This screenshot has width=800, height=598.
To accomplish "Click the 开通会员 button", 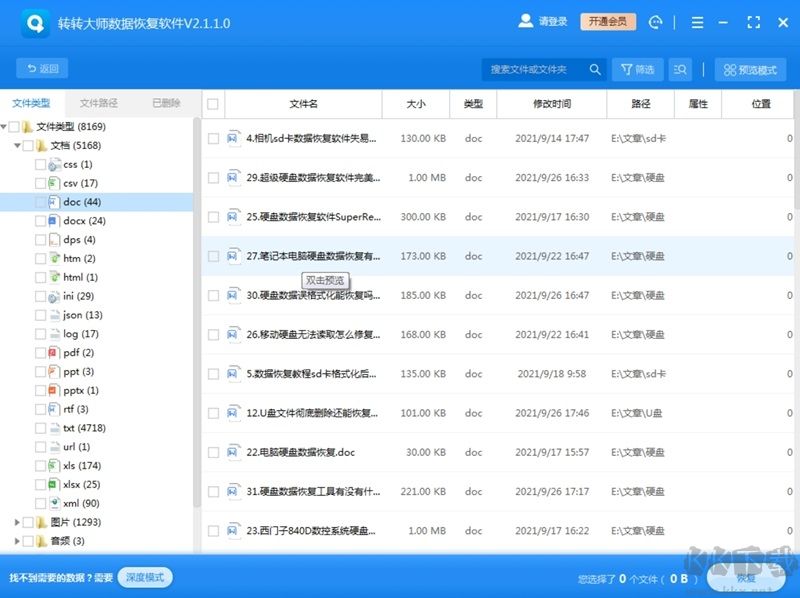I will [x=608, y=22].
